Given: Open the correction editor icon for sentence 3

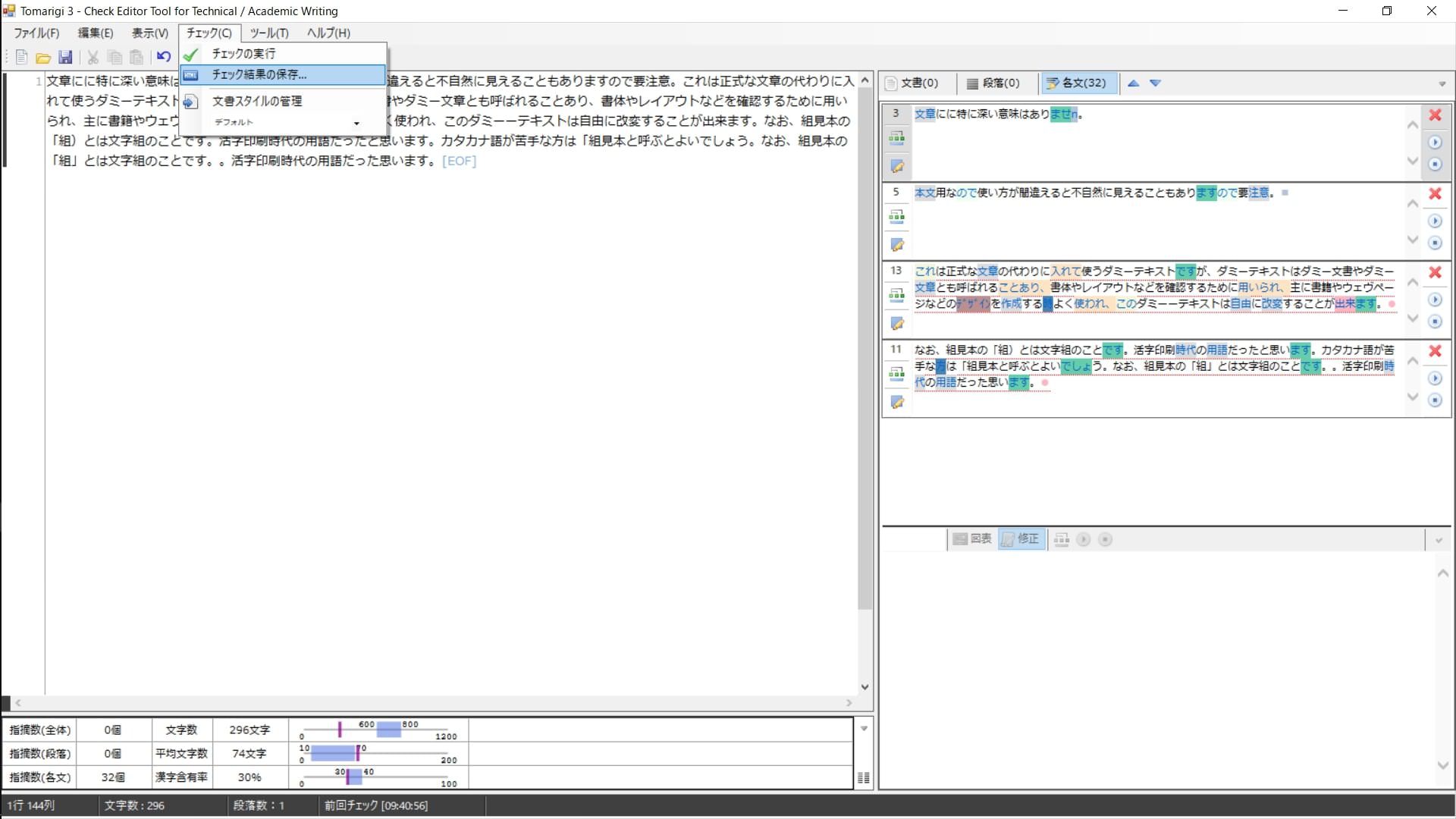Looking at the screenshot, I should 897,165.
